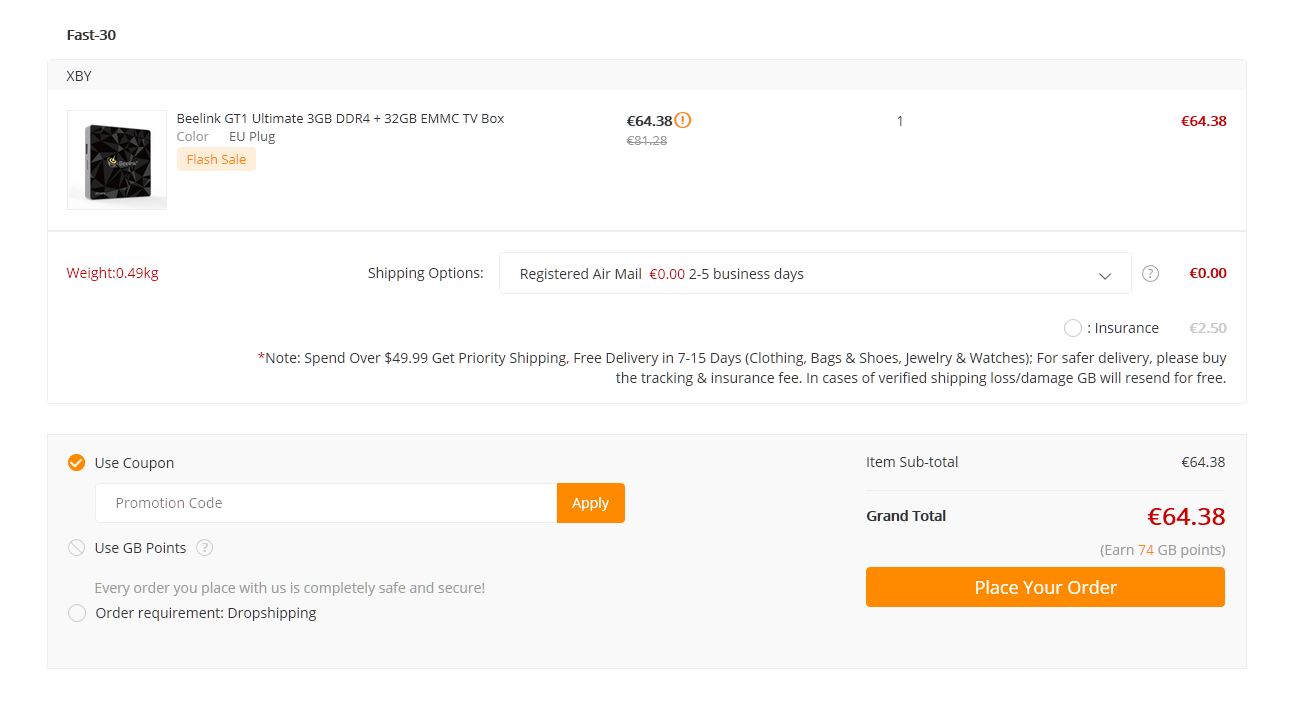Click the shipping cost €0.00 at right
The image size is (1294, 716).
pos(1208,273)
